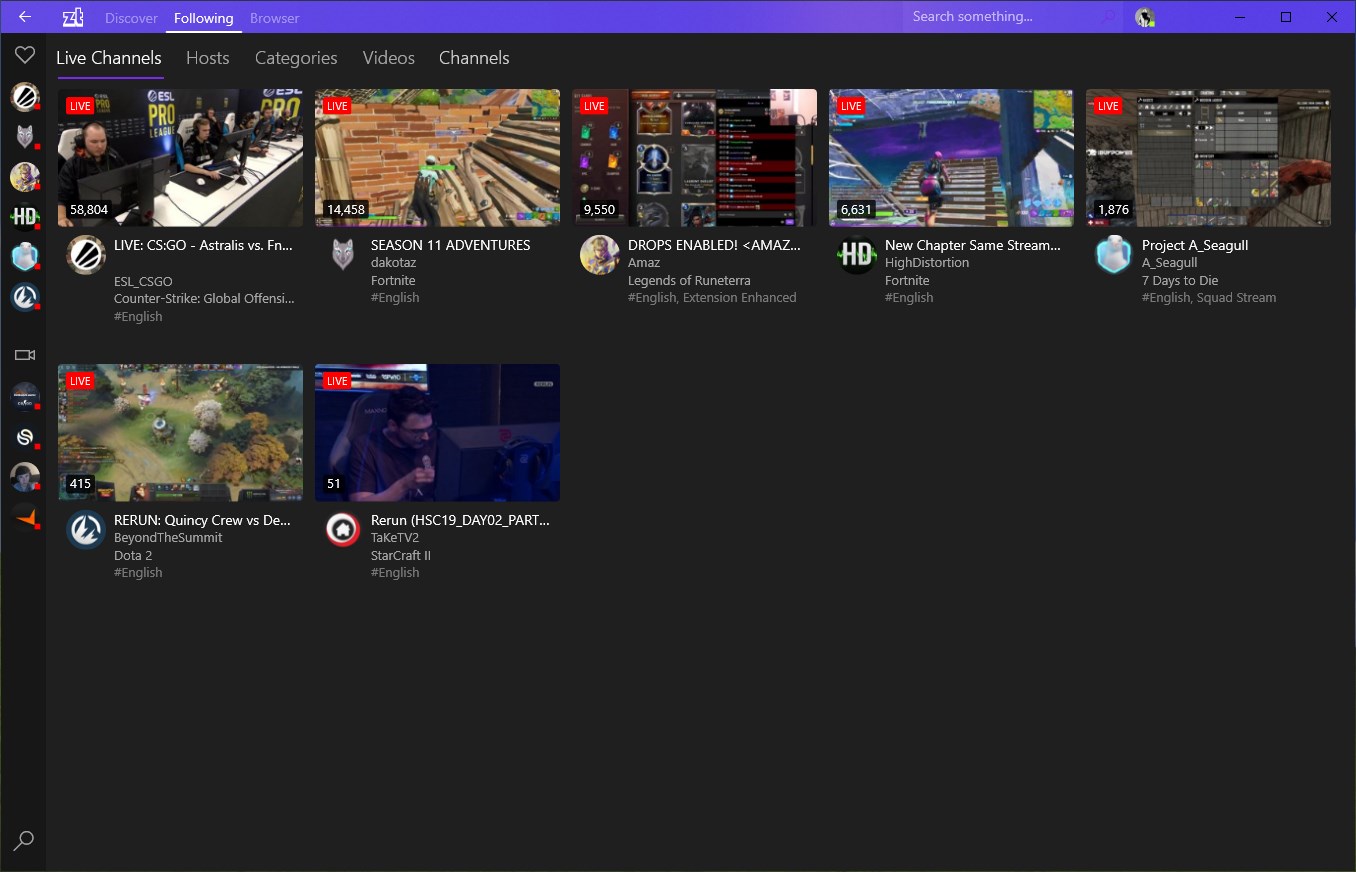This screenshot has height=872, width=1356.
Task: Open the Channels tab
Action: [x=474, y=58]
